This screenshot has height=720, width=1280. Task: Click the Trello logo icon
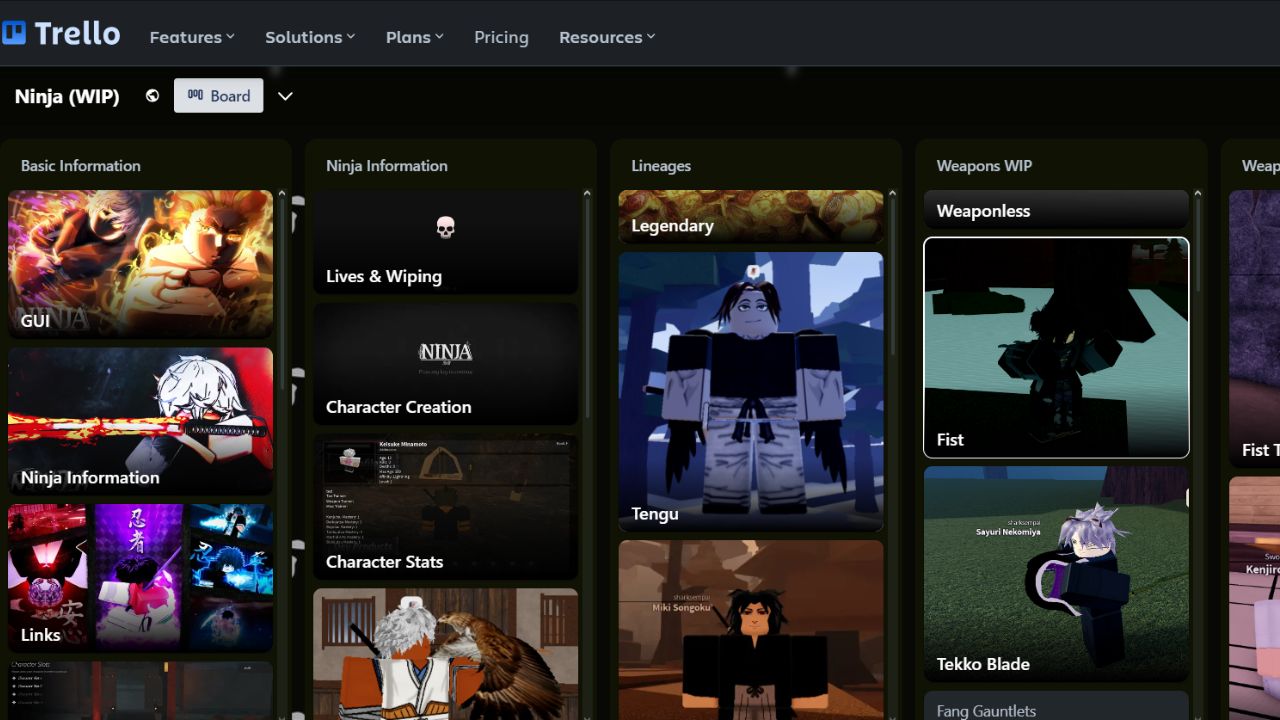pos(14,33)
